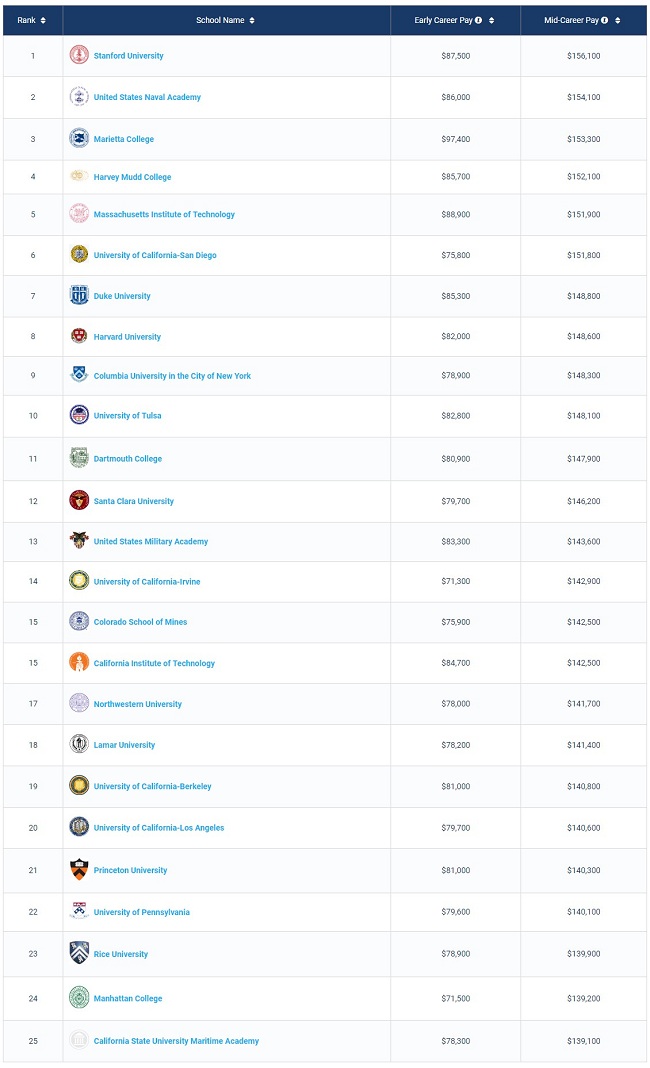Click the Stanford University seal logo

coord(79,55)
